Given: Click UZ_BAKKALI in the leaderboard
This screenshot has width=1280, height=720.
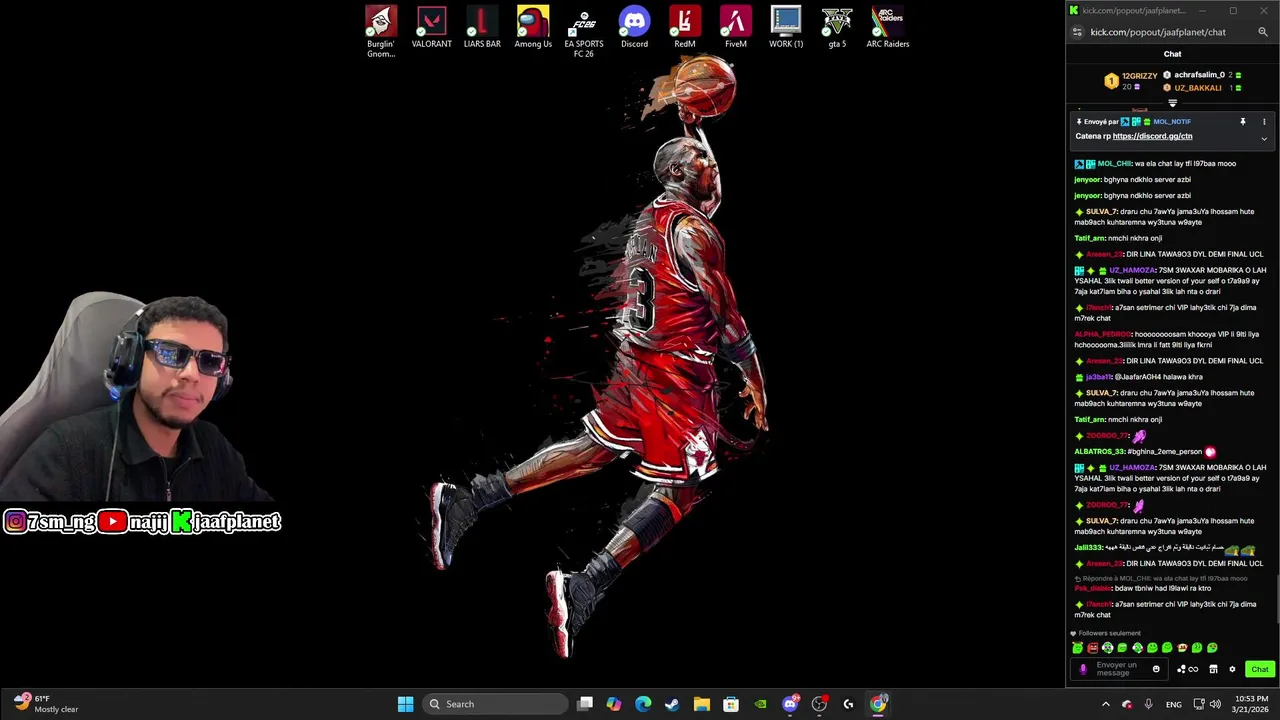Looking at the screenshot, I should [x=1198, y=88].
